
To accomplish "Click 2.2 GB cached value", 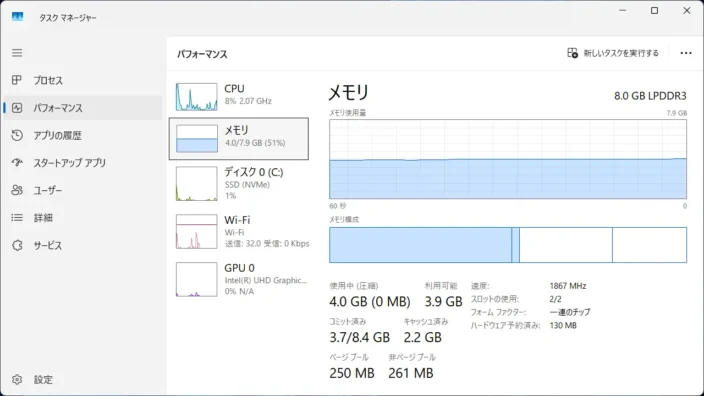I will click(x=422, y=337).
